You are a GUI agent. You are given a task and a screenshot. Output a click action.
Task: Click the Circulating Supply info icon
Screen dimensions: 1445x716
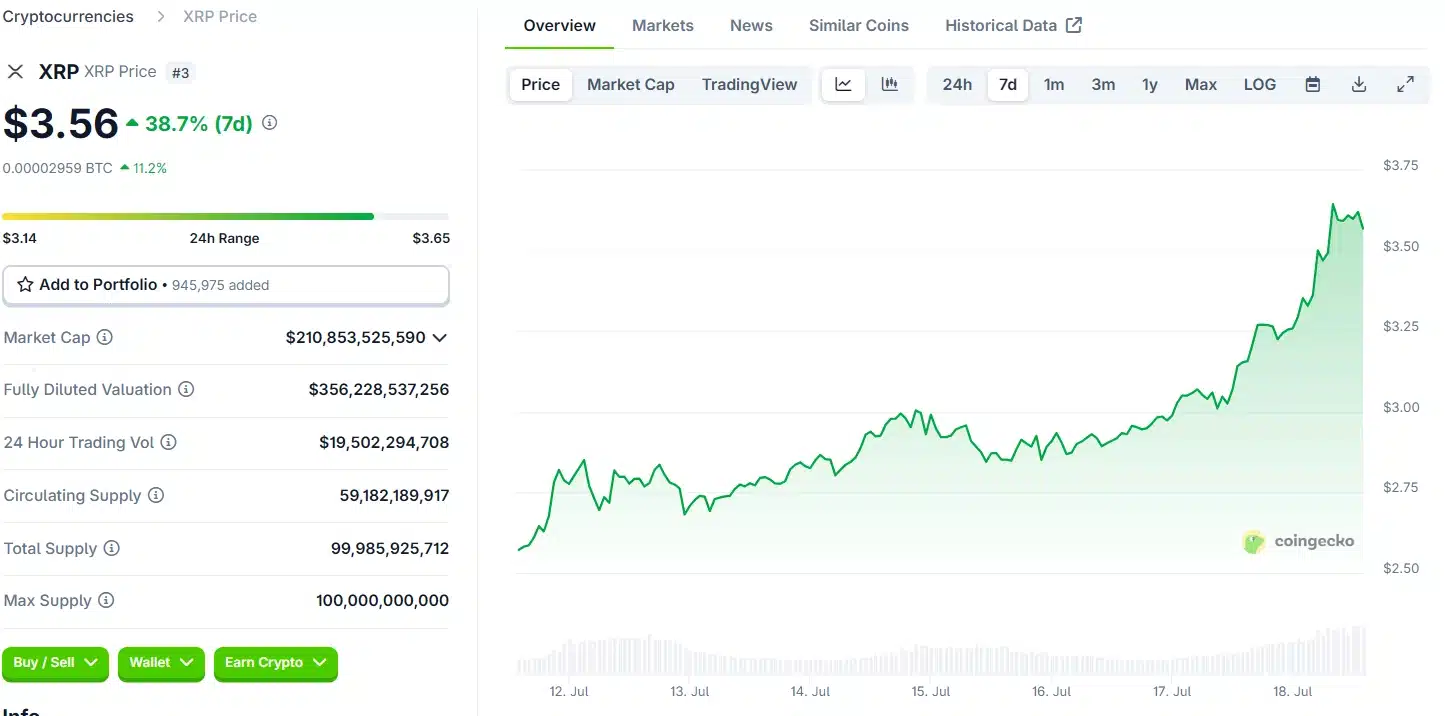click(157, 495)
